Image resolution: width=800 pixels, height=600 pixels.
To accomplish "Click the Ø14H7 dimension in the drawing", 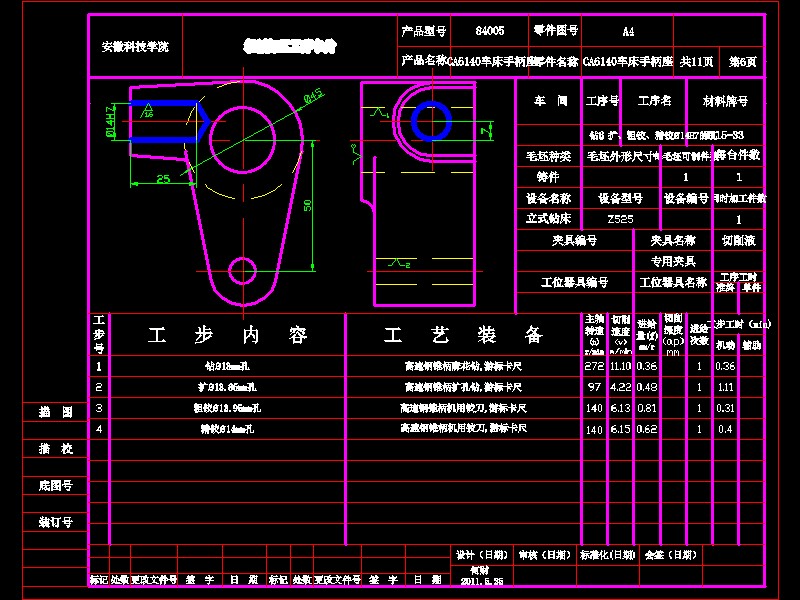I will click(110, 121).
